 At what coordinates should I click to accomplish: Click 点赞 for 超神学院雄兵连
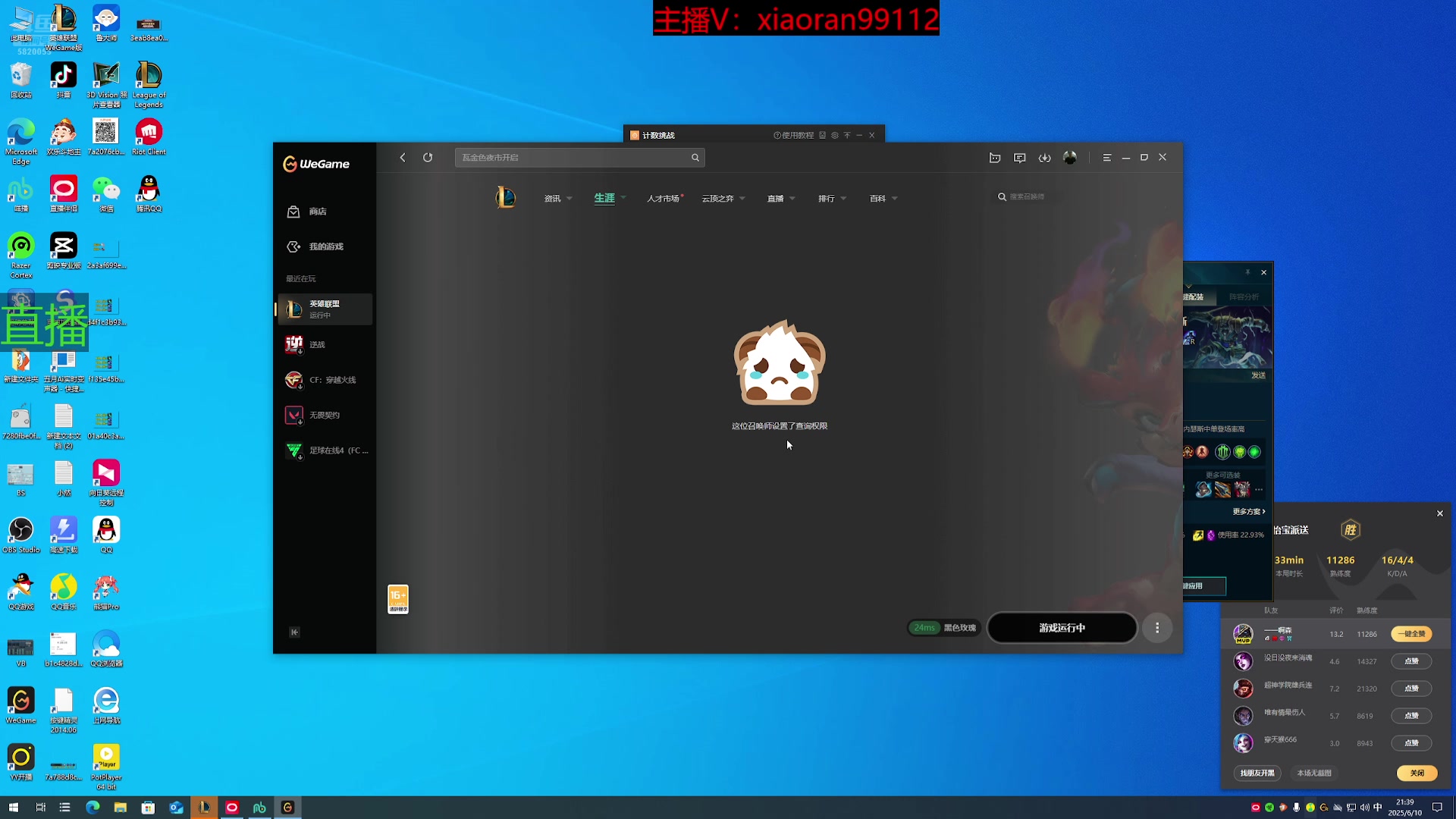coord(1411,689)
